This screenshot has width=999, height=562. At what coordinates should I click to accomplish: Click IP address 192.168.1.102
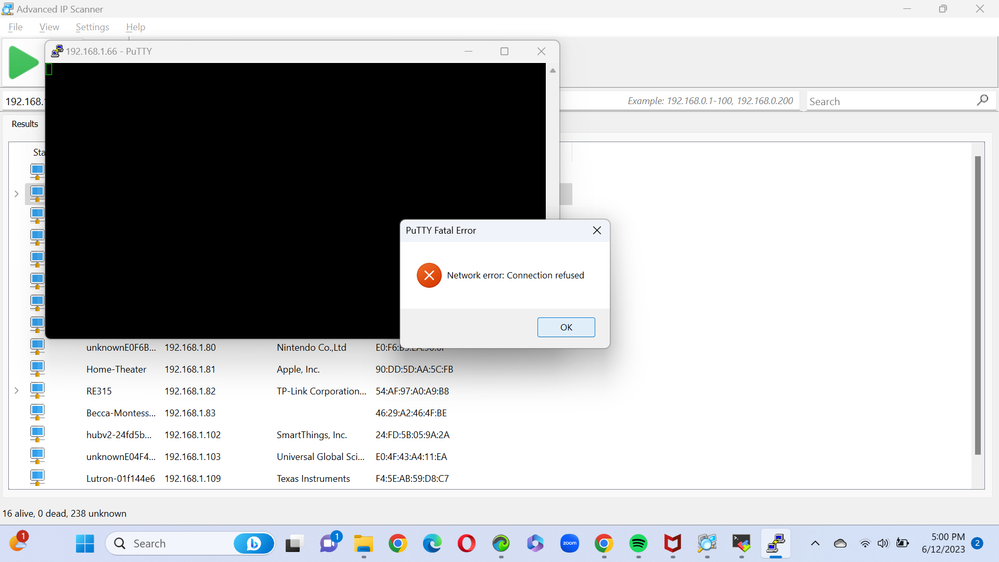(192, 435)
